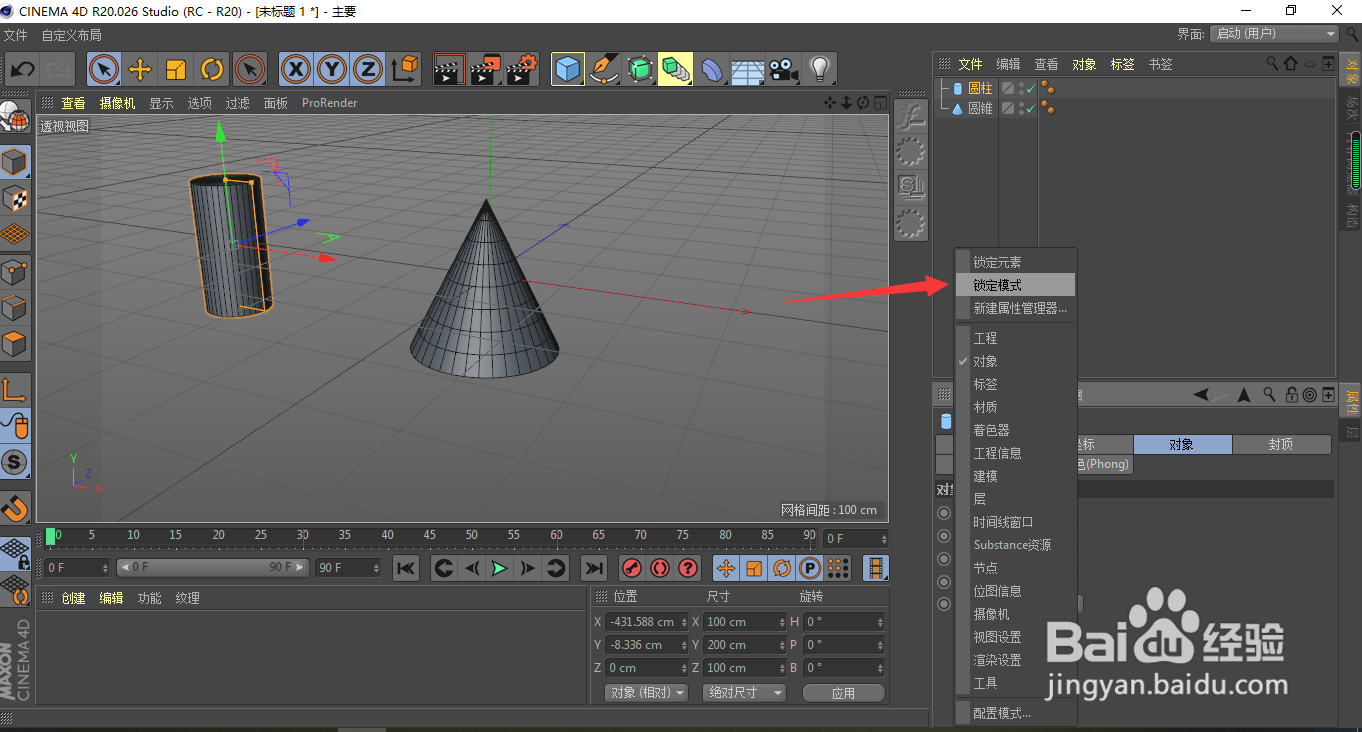Open the Subdivision Surface generator icon
The width and height of the screenshot is (1362, 732).
(640, 70)
